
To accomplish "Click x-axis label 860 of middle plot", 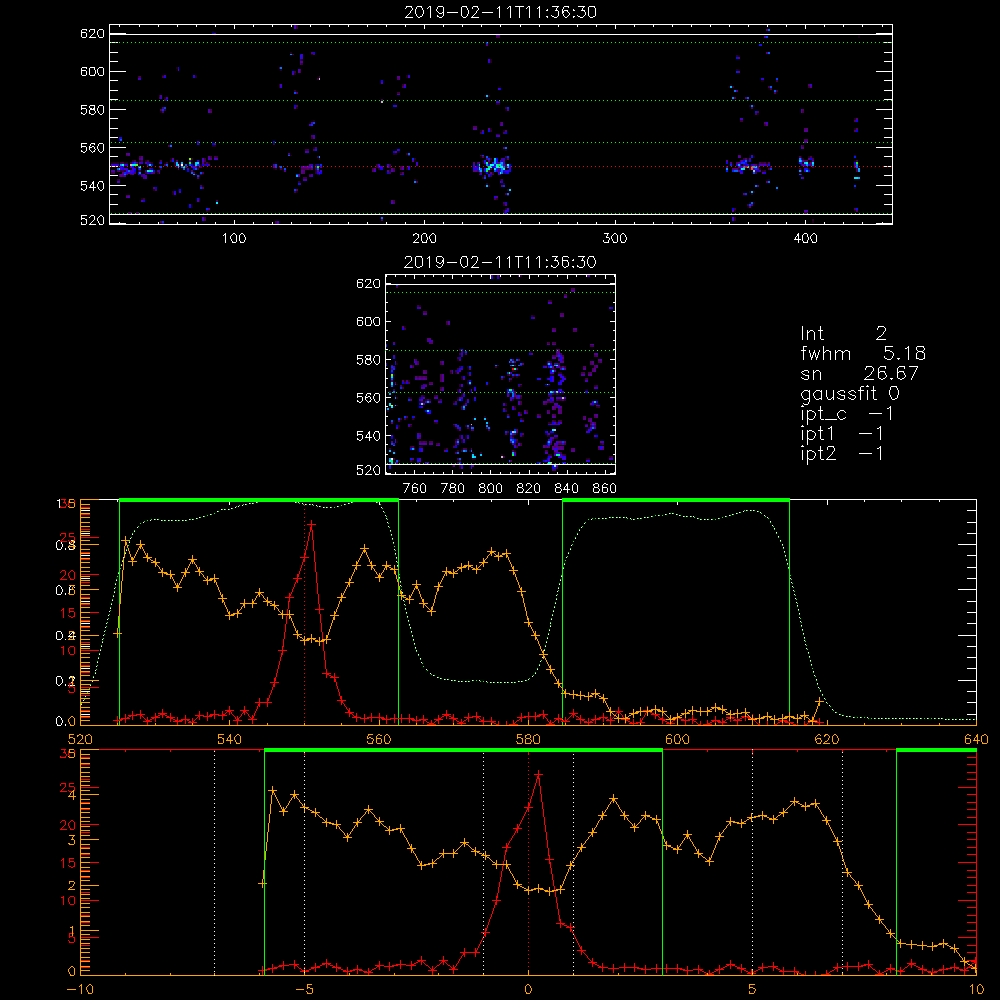I will [605, 489].
